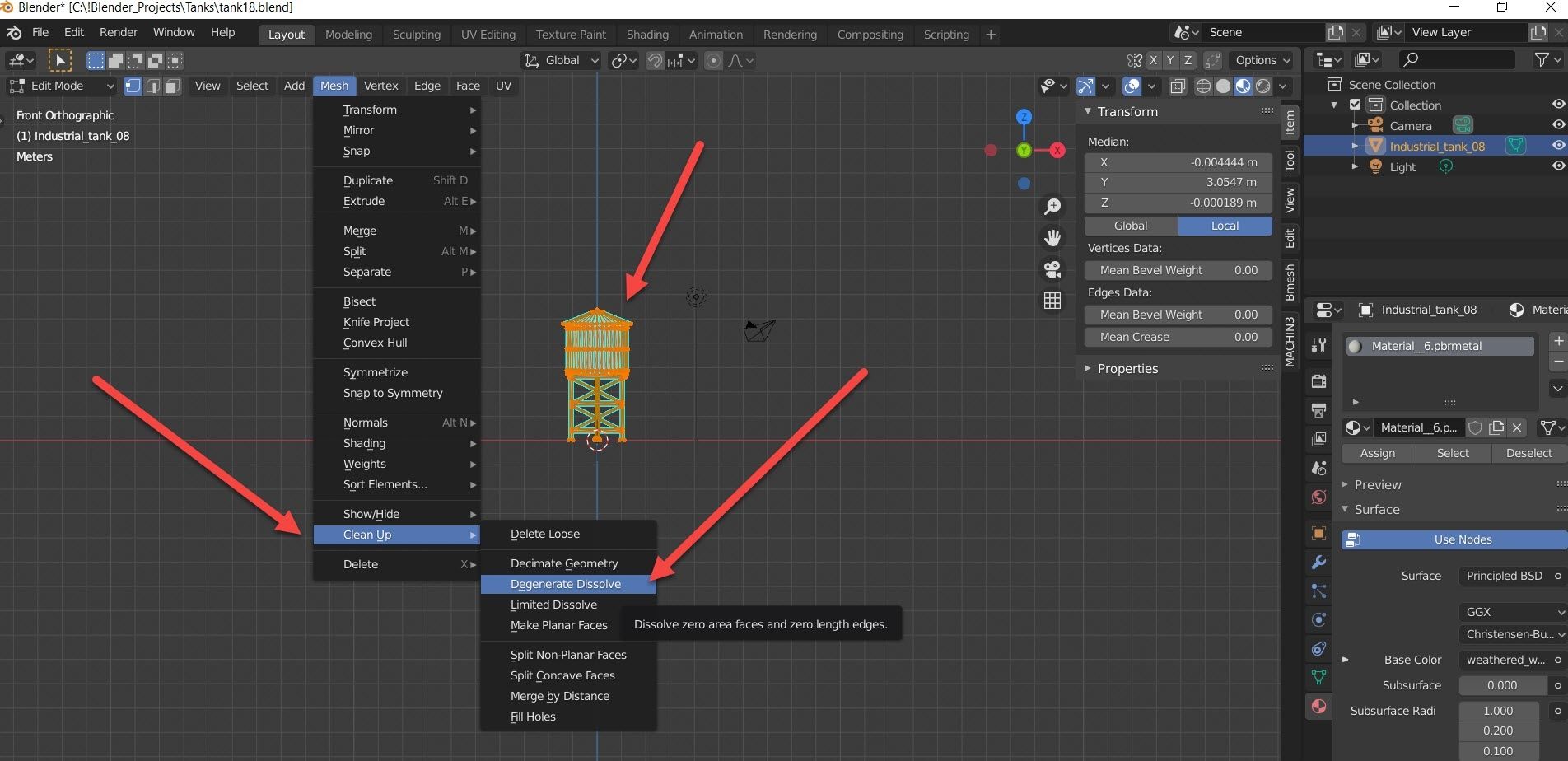Switch to orthographic grid view icon
Viewport: 1568px width, 761px height.
pos(1052,301)
